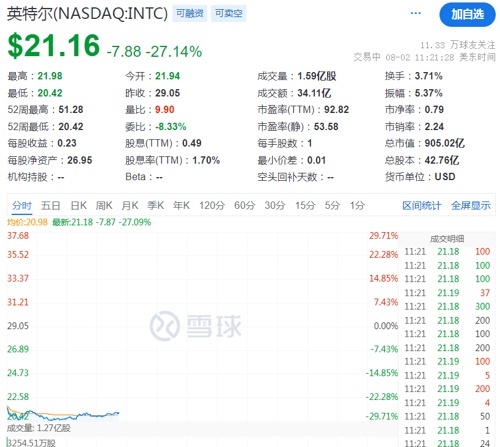Viewport: 500px width, 447px height.
Task: Click the 加自选 add-to-watchlist button
Action: (467, 14)
